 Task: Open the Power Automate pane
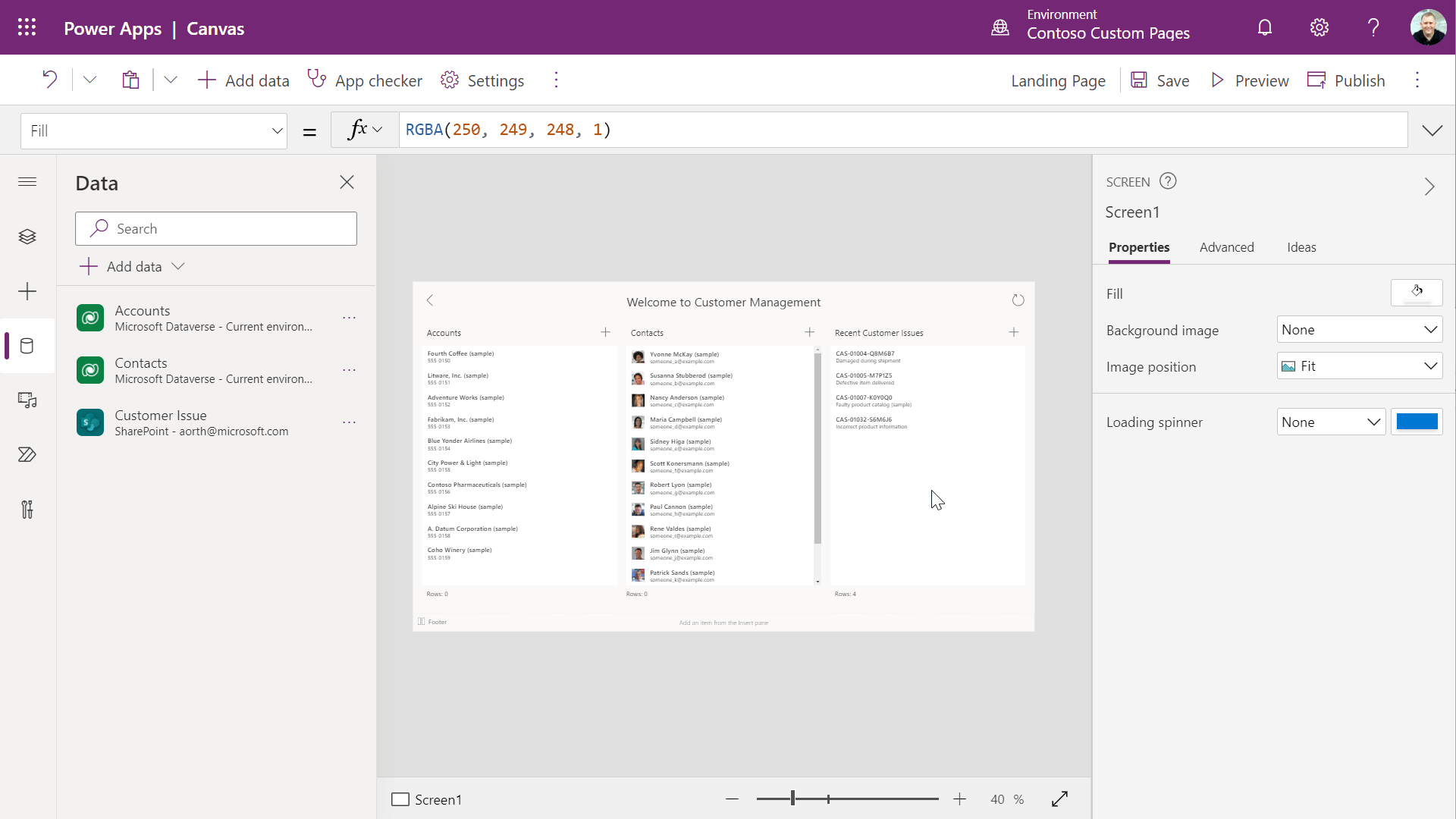pos(27,455)
